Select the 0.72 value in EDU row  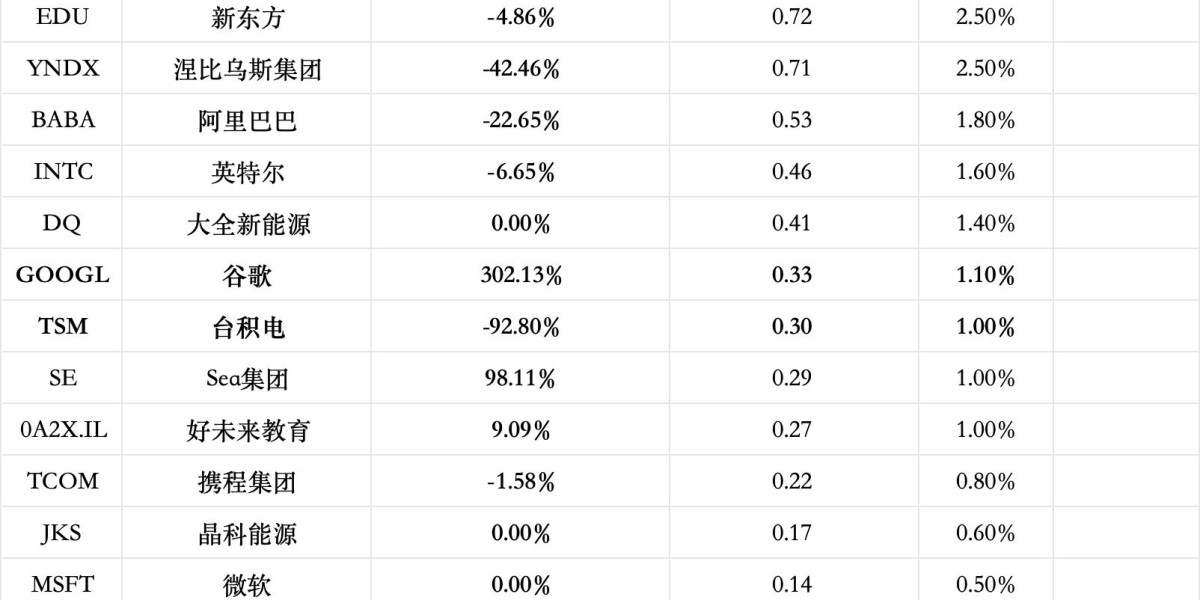792,17
